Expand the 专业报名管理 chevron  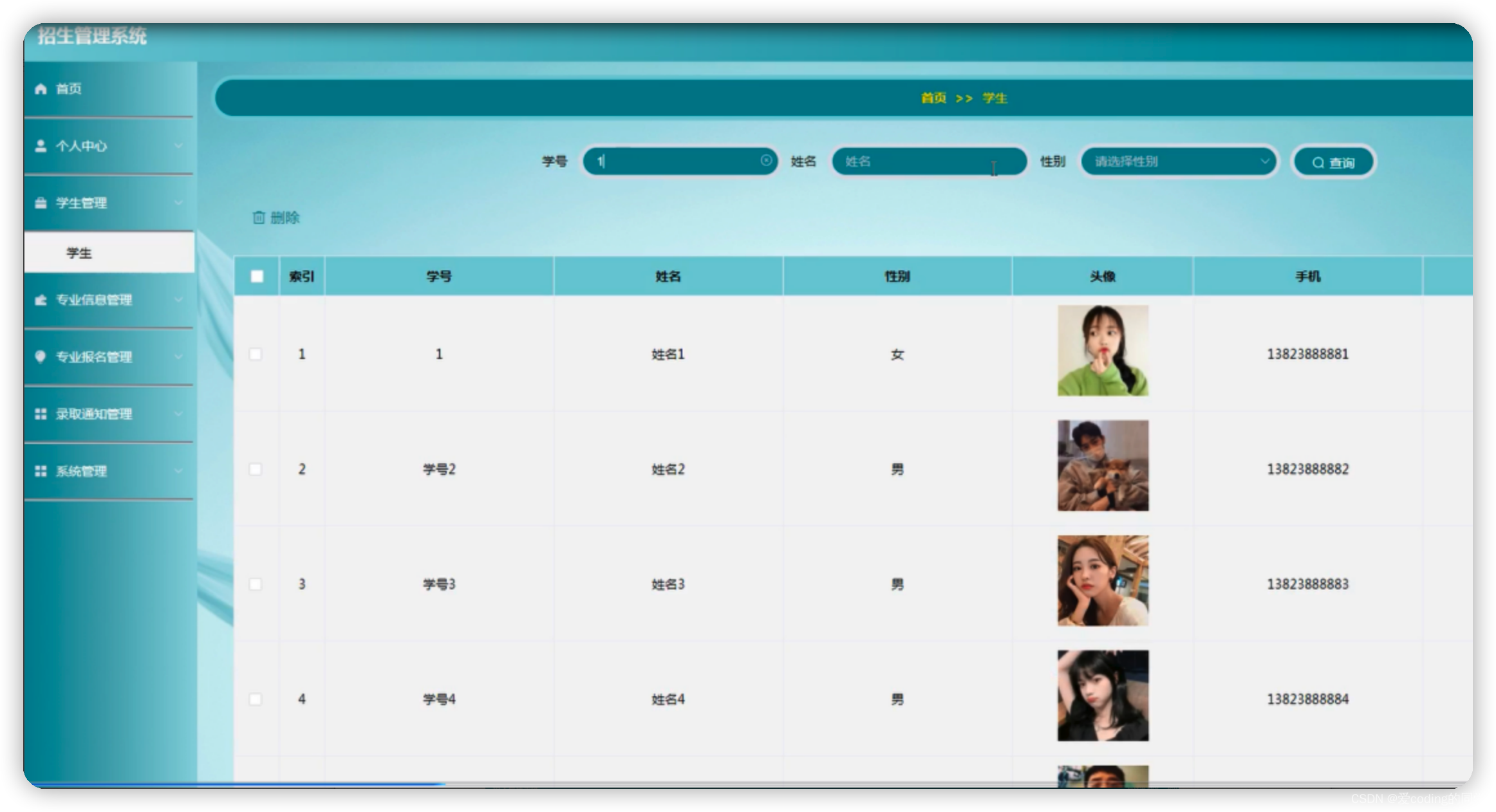(x=178, y=357)
